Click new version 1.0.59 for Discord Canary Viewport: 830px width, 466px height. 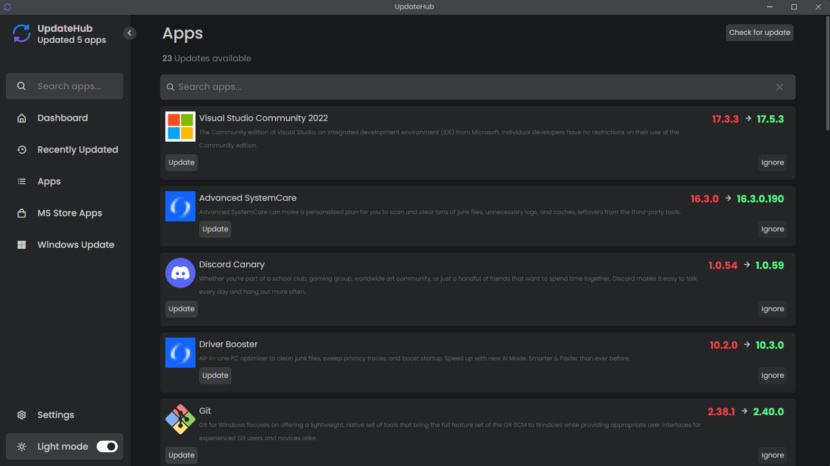pos(770,265)
